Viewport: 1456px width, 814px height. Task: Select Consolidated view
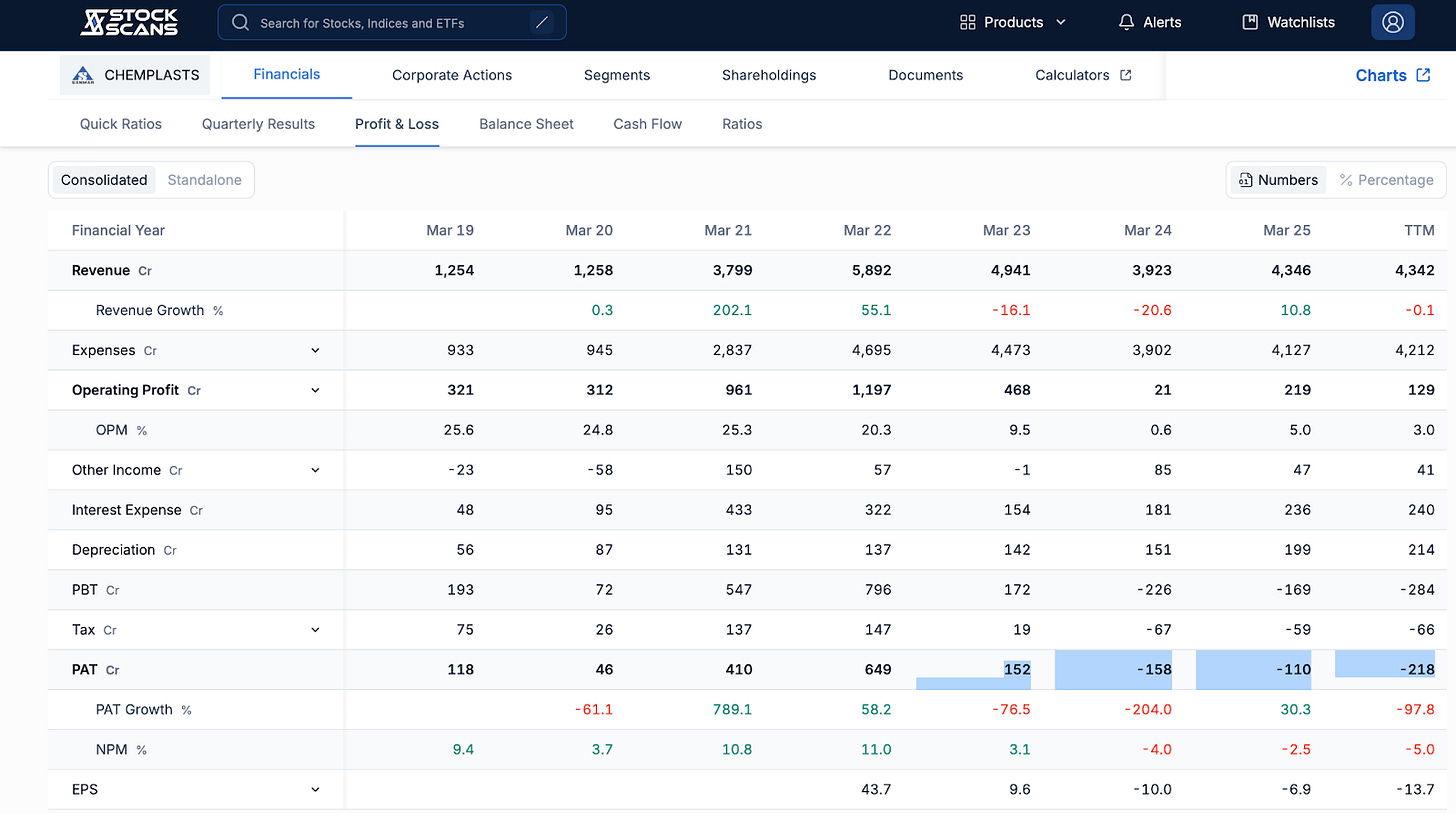(x=104, y=180)
